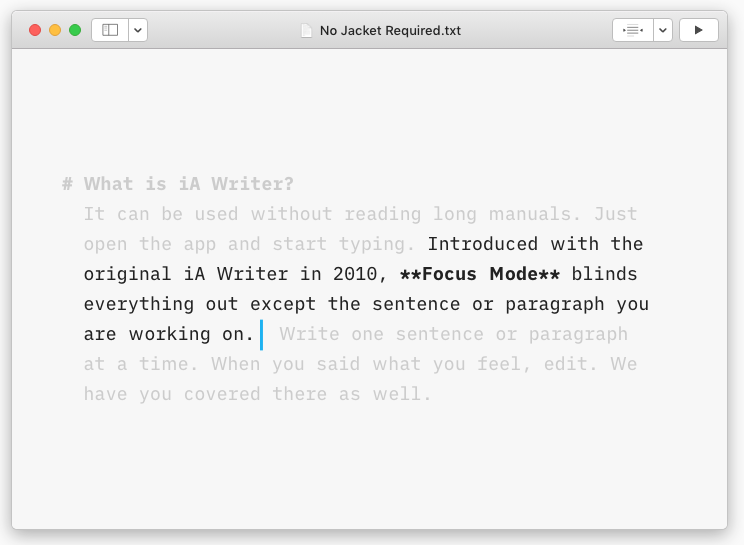Screen dimensions: 744x545
Task: Click the dimmed word 'covered' in the last line
Action: (222, 394)
